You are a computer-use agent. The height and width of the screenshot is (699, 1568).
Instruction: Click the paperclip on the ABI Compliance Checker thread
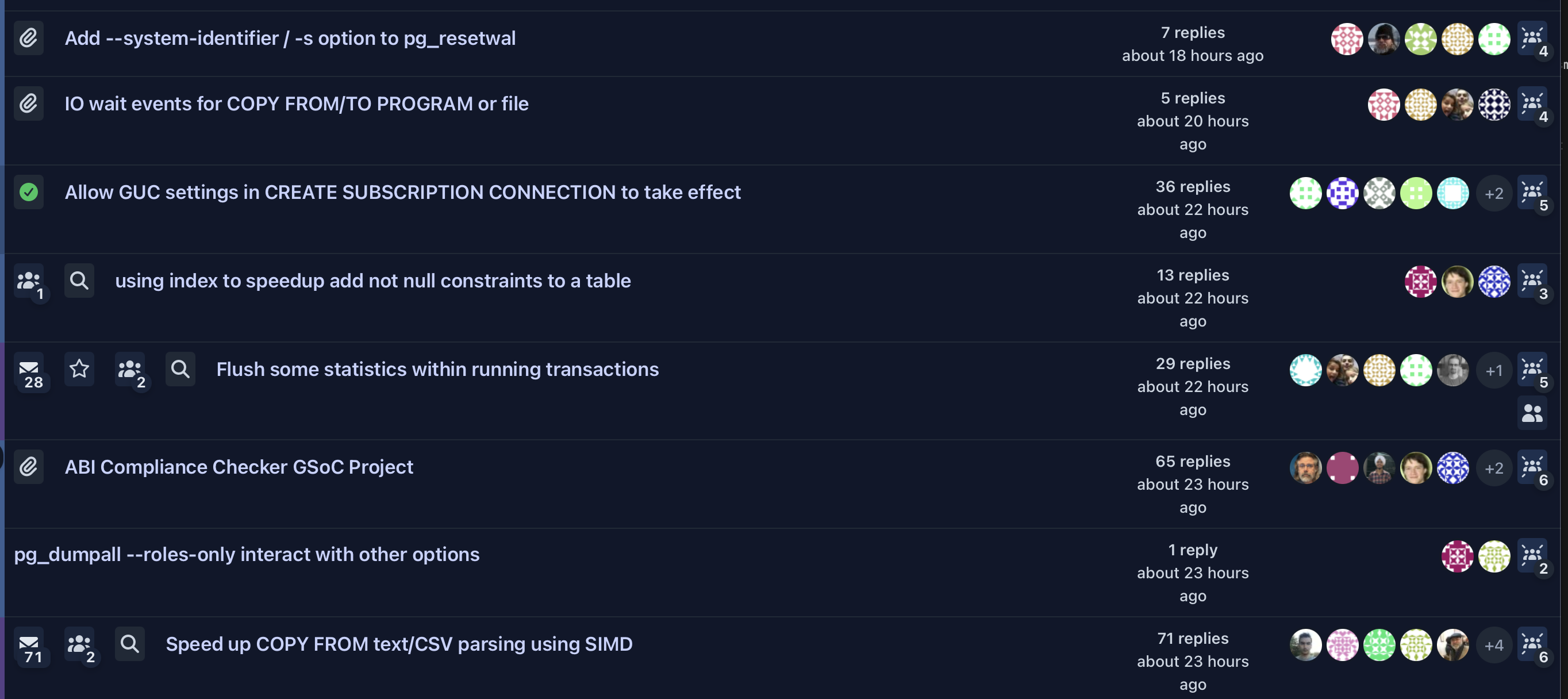(x=29, y=466)
